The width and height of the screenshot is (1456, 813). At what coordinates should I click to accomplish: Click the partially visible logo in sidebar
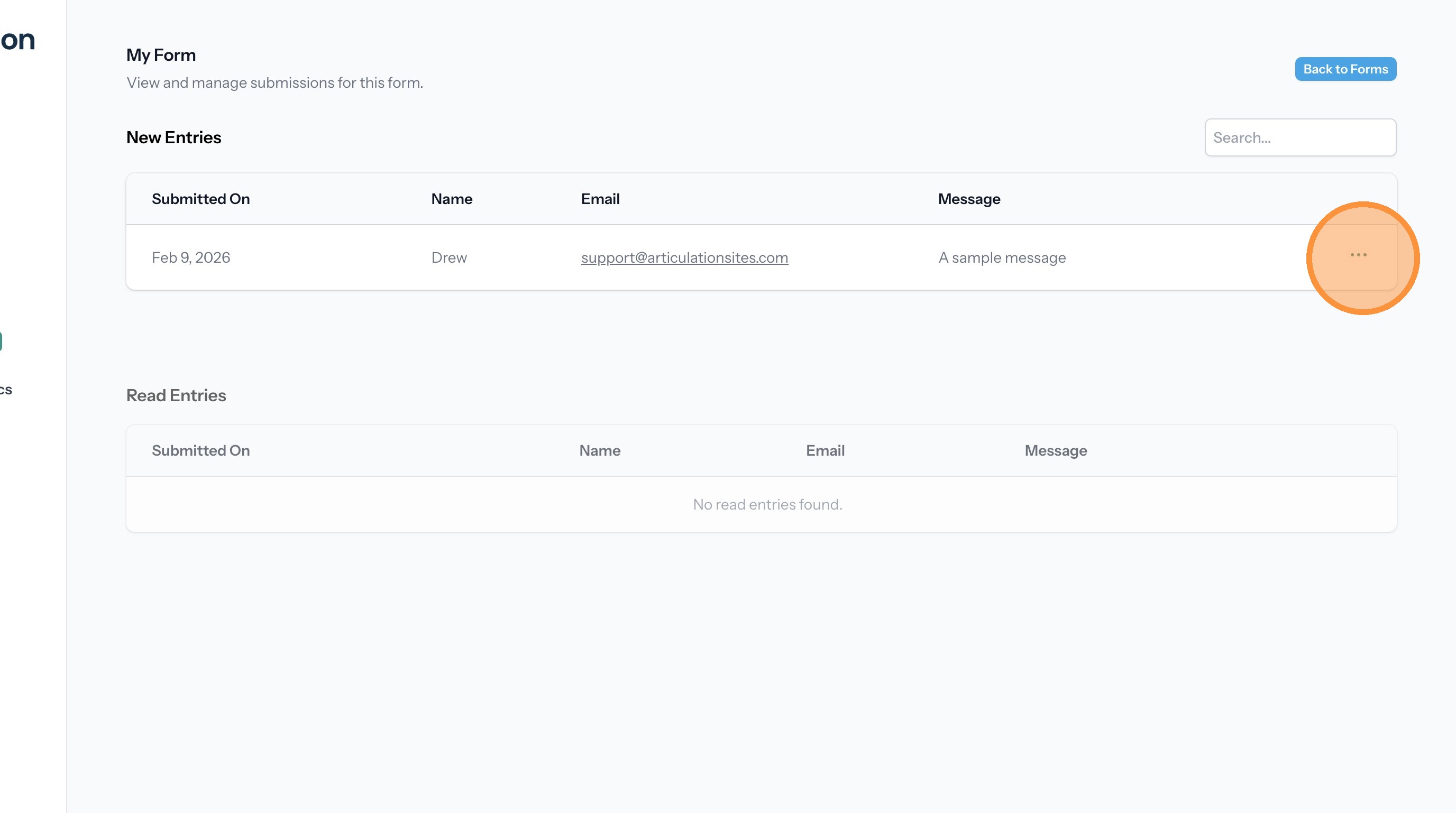point(17,40)
